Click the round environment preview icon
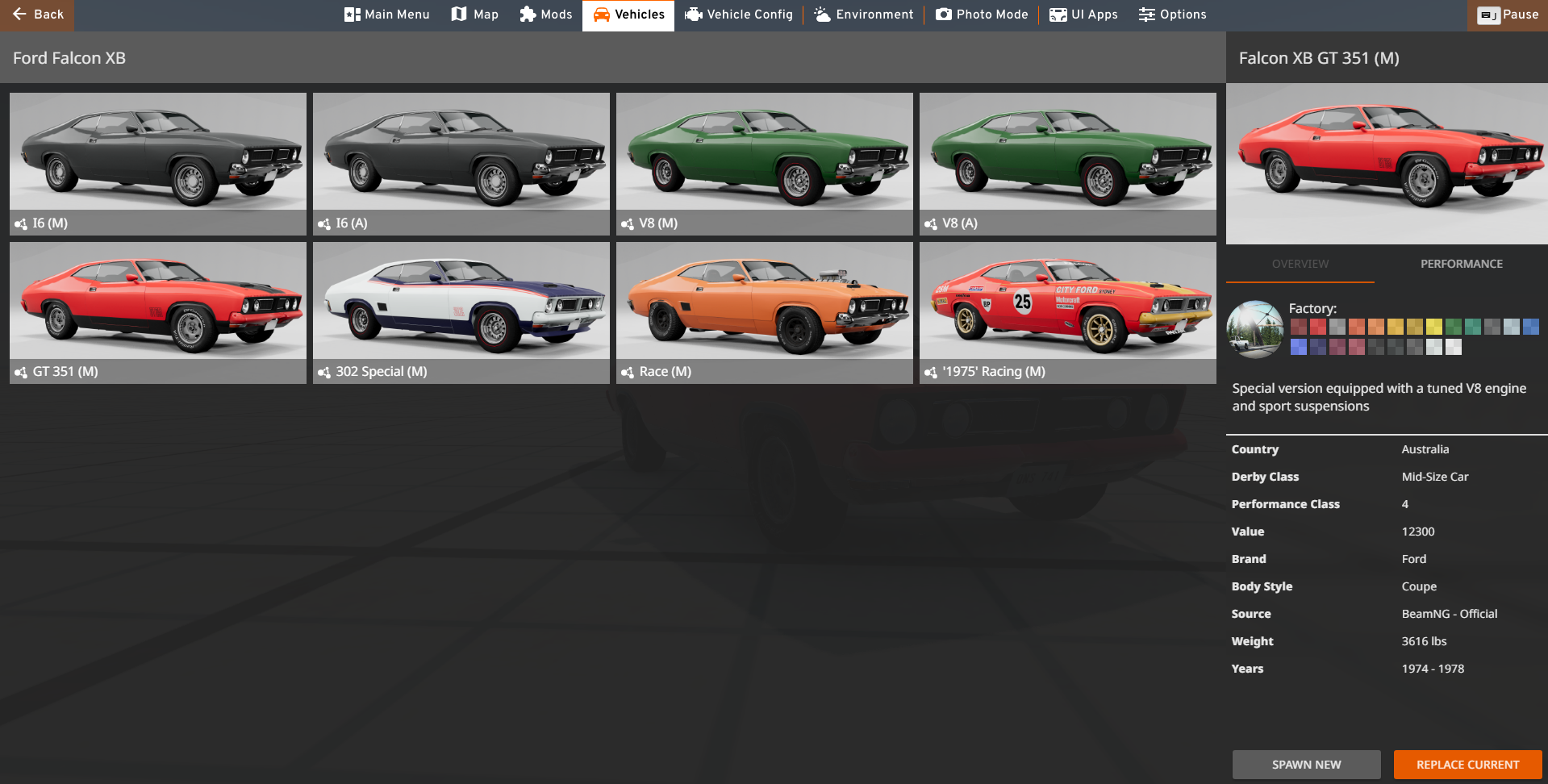 tap(1255, 329)
